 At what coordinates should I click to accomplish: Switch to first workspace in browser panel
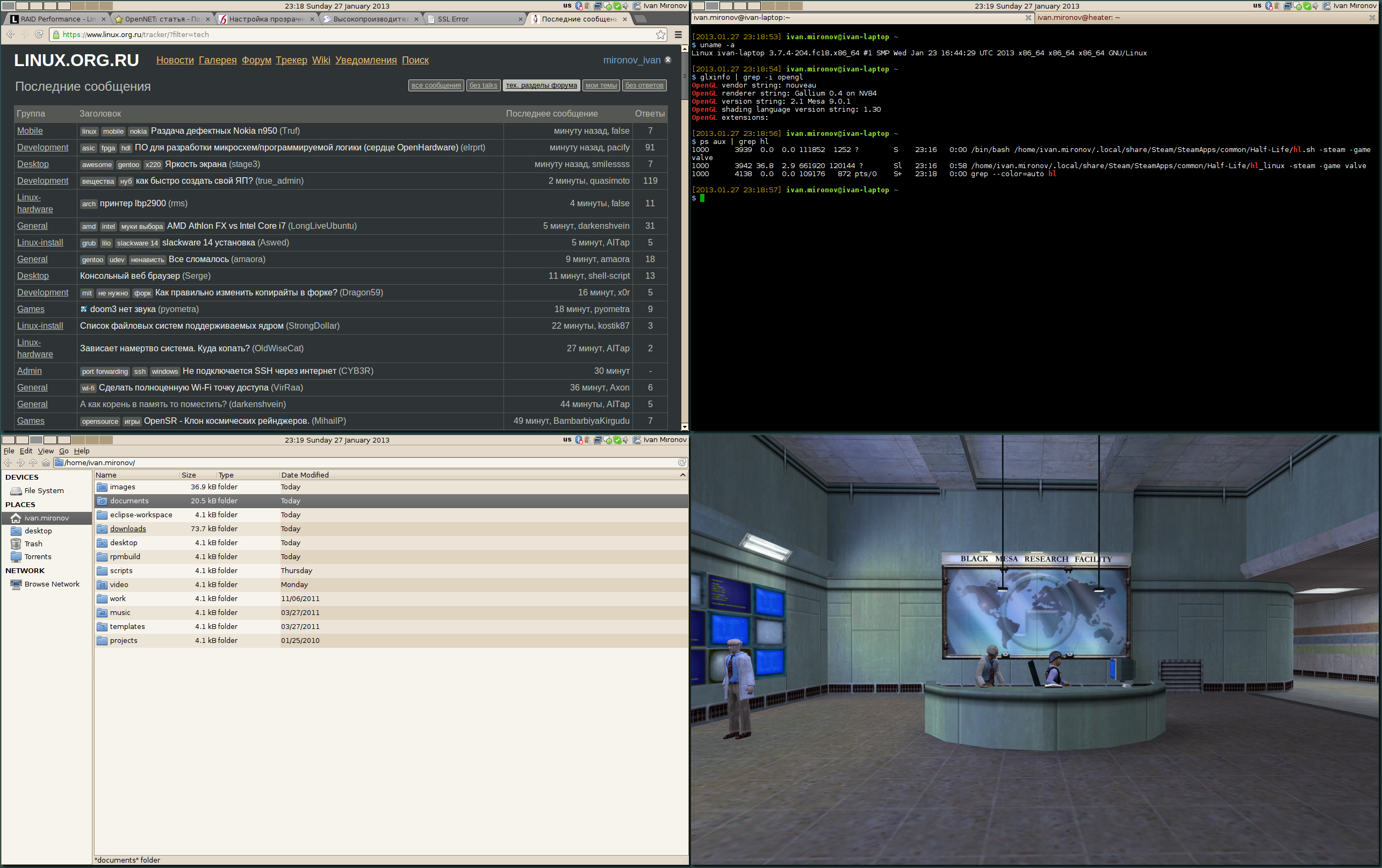pos(9,6)
